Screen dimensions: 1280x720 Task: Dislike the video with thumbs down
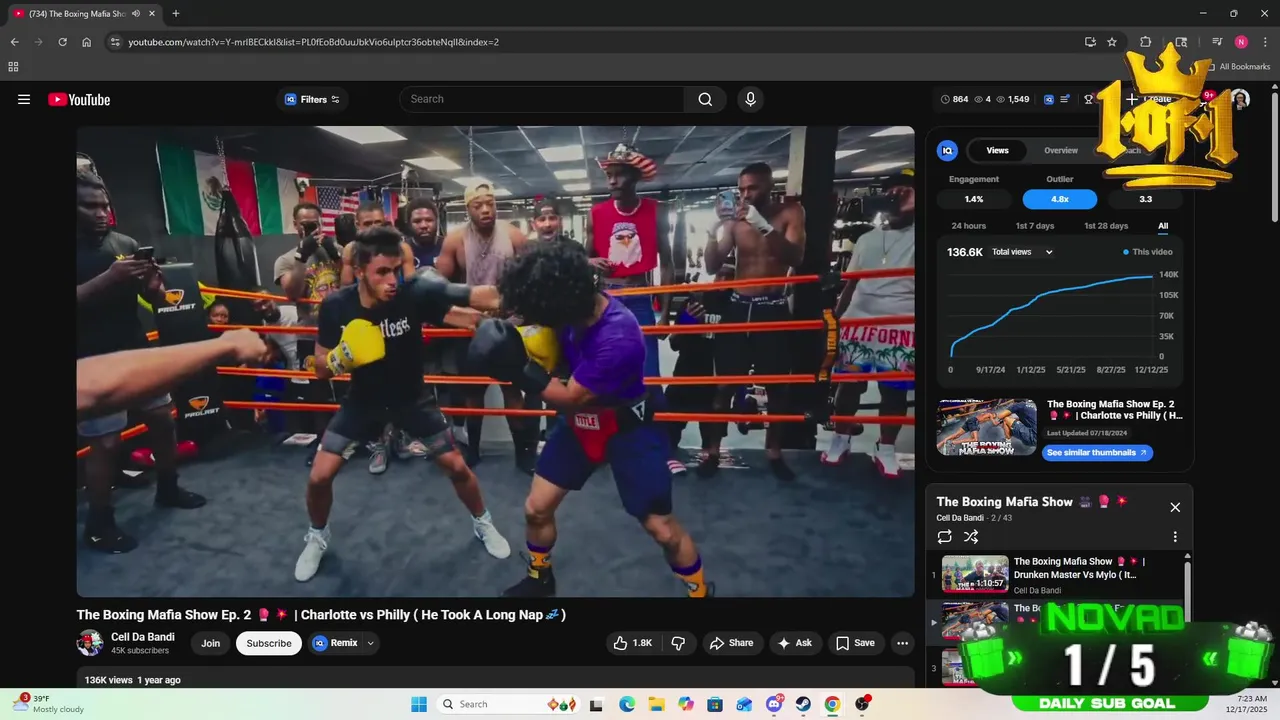point(678,643)
